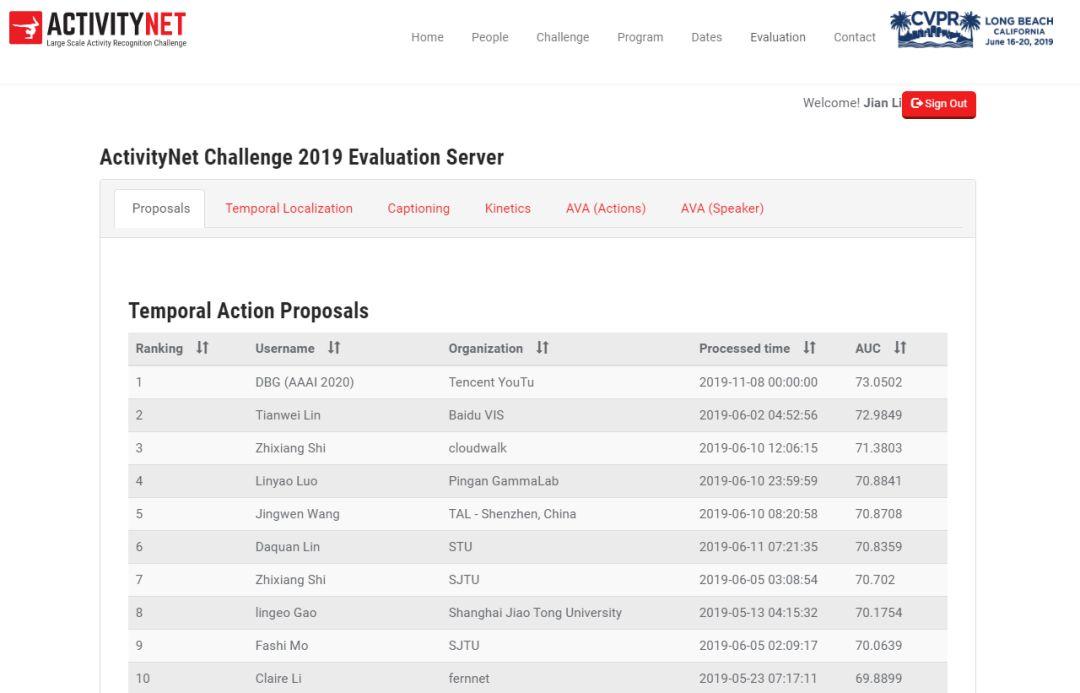Screen dimensions: 1080x693
Task: Switch to AVA (Actions) tab
Action: [x=605, y=209]
